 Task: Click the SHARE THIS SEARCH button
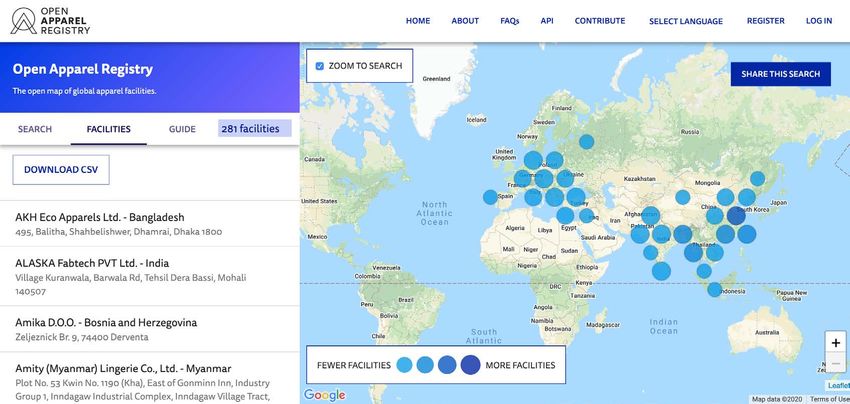point(781,74)
